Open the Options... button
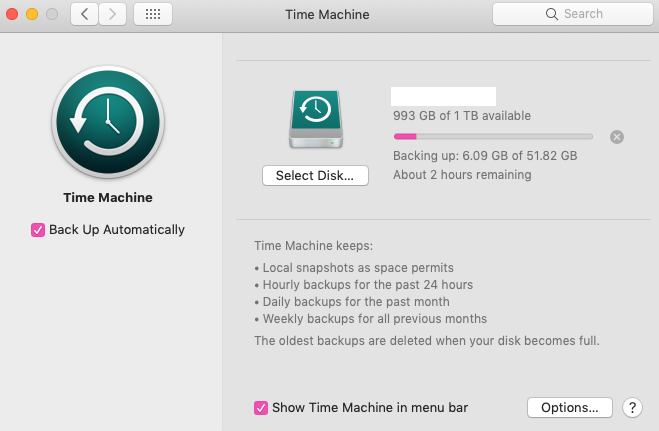Image resolution: width=659 pixels, height=431 pixels. pos(569,407)
